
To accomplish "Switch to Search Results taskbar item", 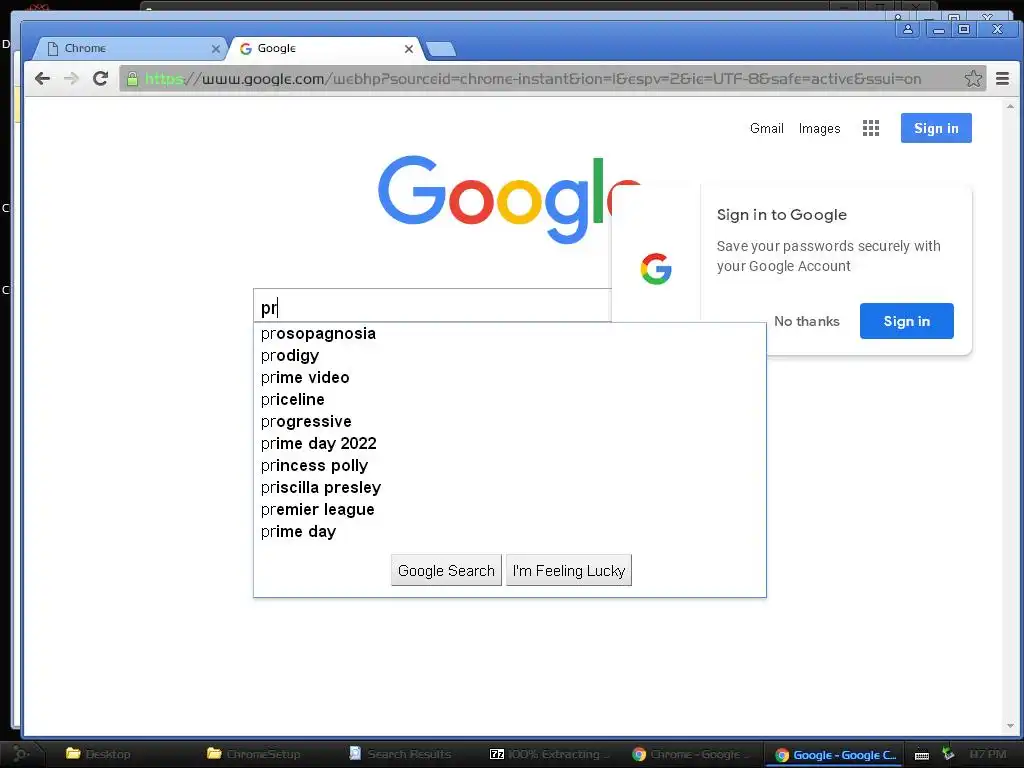I will [400, 754].
